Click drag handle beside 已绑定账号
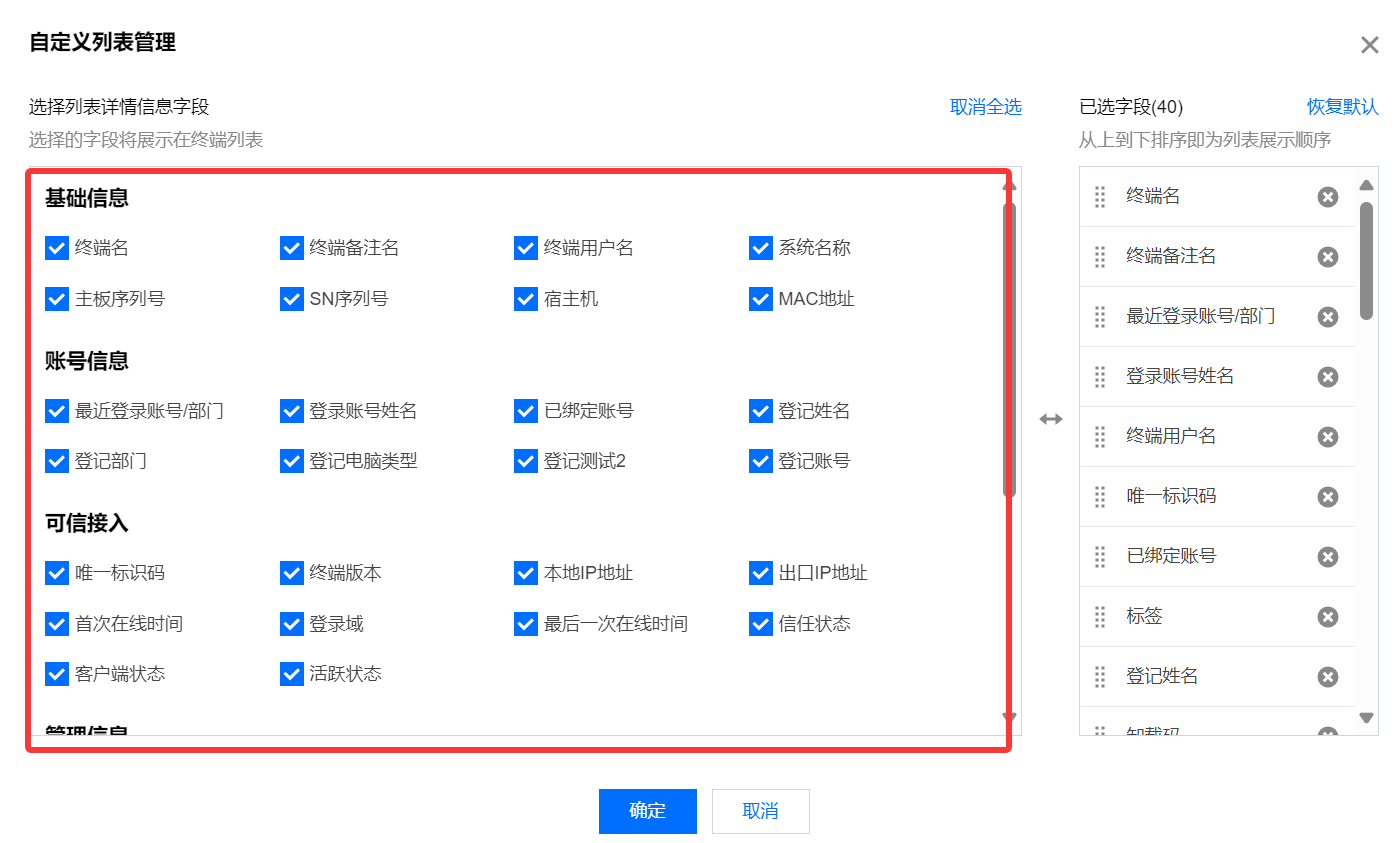This screenshot has width=1396, height=843. point(1100,557)
